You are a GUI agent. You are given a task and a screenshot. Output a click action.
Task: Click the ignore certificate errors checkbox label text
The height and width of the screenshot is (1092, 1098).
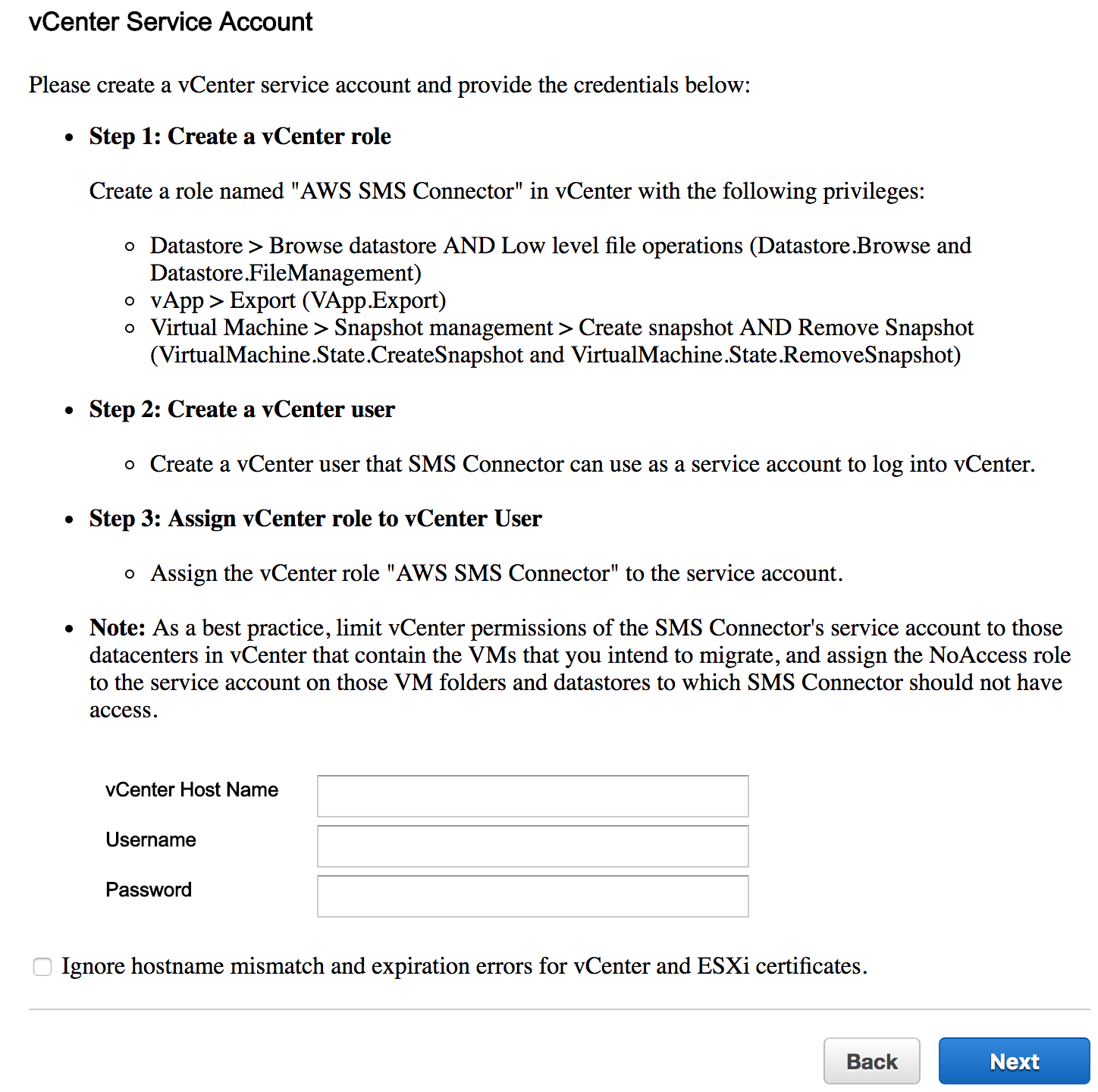(x=464, y=966)
